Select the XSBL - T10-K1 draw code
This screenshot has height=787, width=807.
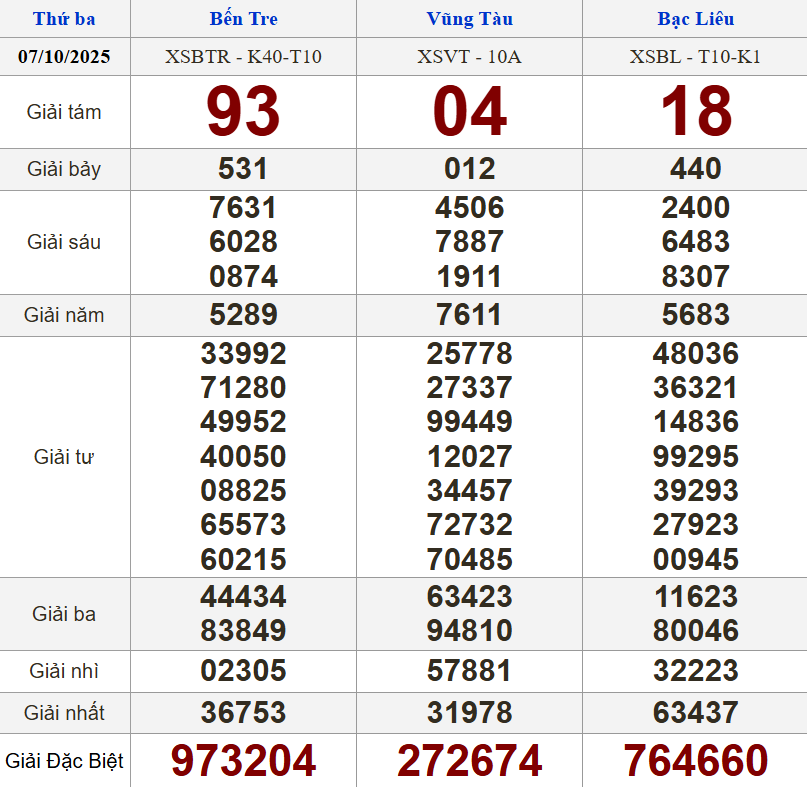pos(695,56)
